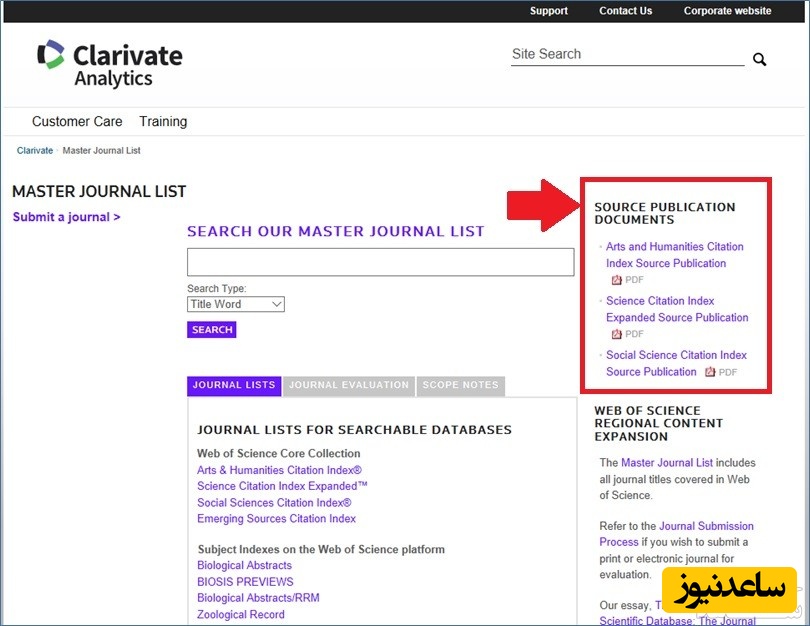Visit the Corporate website link
Viewport: 810px width, 626px height.
(x=727, y=11)
